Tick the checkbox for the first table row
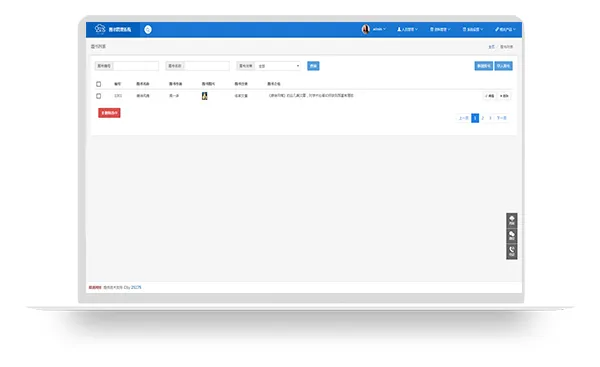 click(99, 96)
